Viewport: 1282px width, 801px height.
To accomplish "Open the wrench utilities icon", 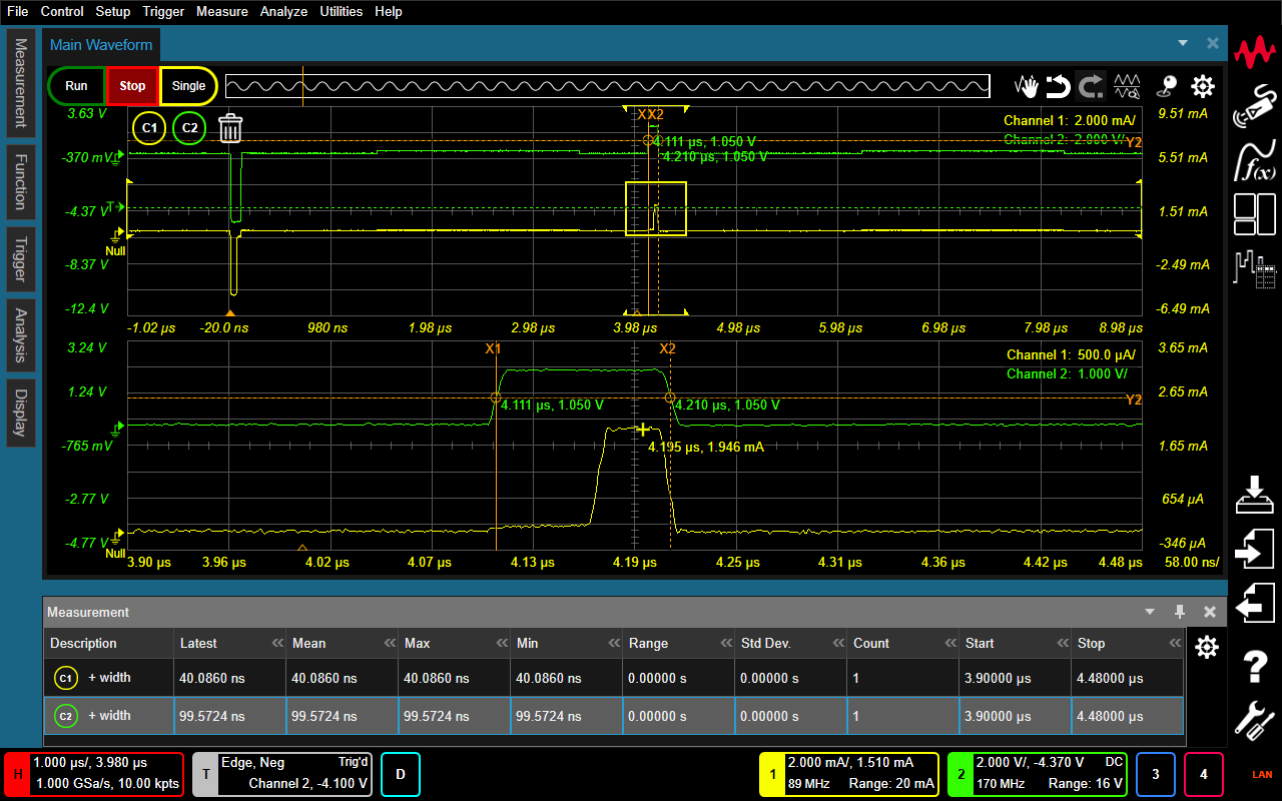I will click(1255, 720).
